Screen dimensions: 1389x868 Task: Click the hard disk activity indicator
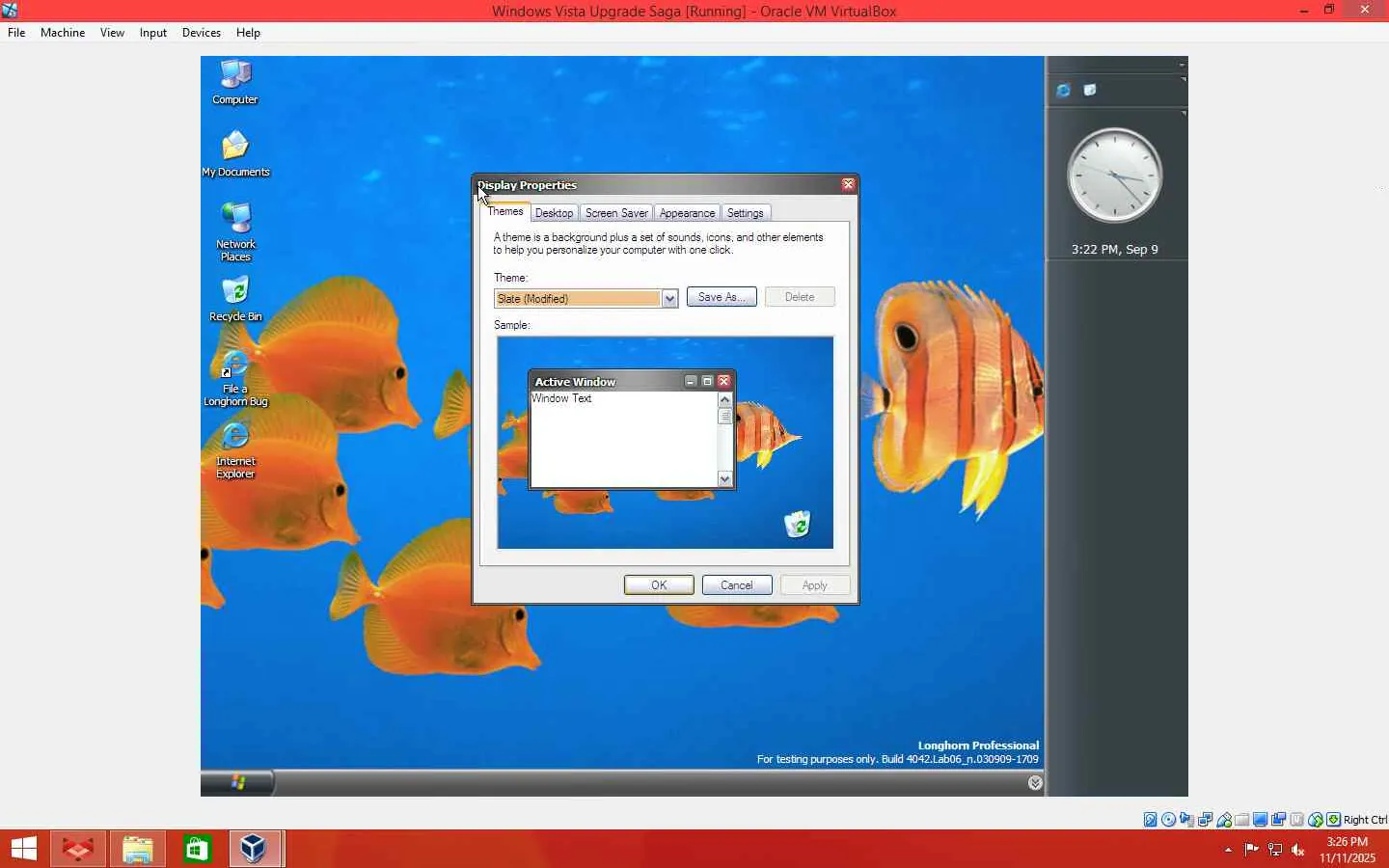[x=1150, y=820]
